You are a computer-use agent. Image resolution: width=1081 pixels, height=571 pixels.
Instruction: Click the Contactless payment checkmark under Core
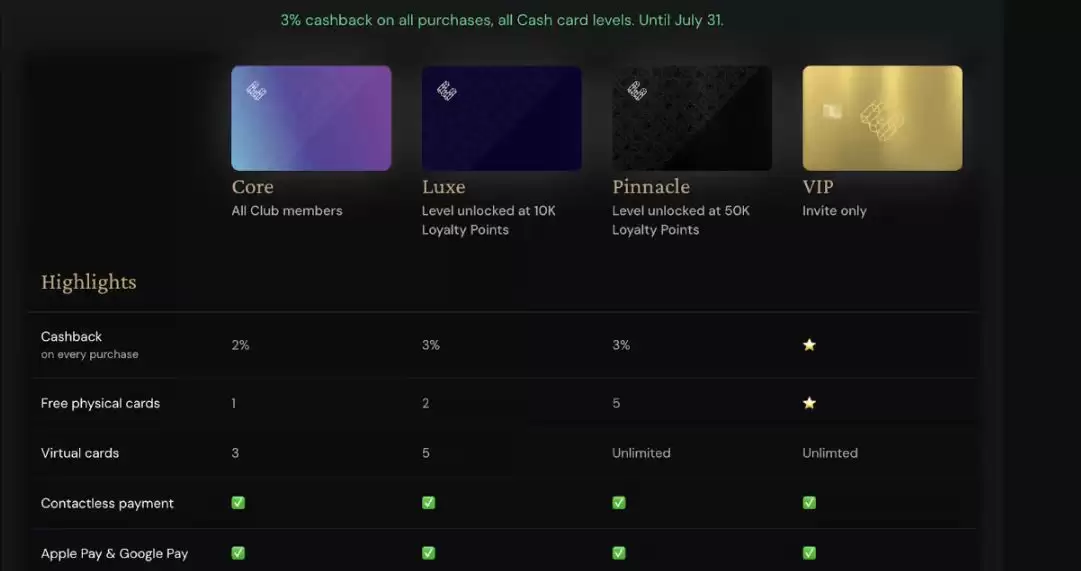pyautogui.click(x=238, y=503)
